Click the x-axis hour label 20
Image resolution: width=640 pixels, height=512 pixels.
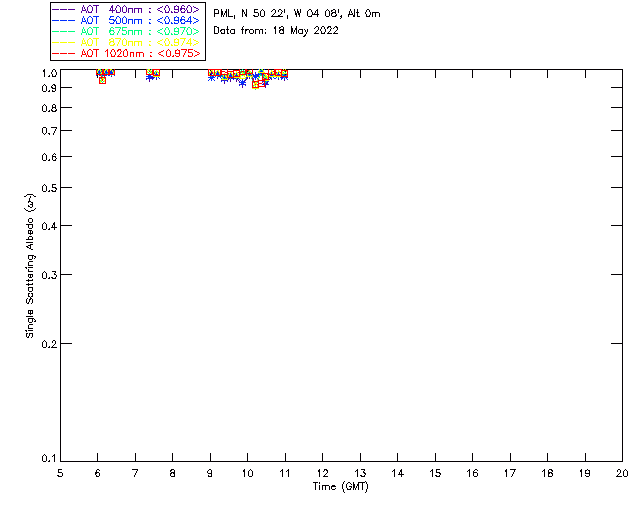pos(622,473)
